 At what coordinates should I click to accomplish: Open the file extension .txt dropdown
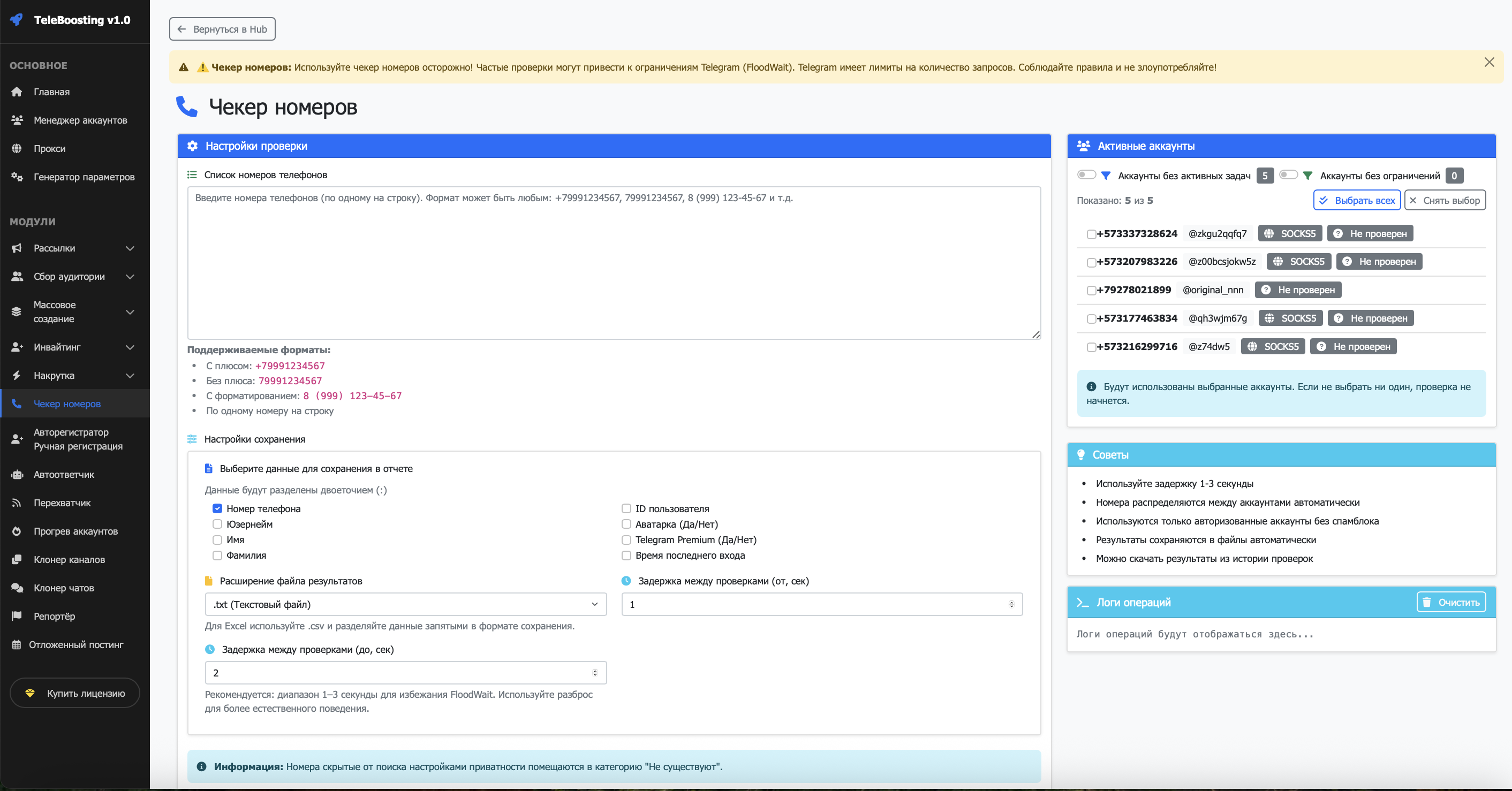click(406, 604)
